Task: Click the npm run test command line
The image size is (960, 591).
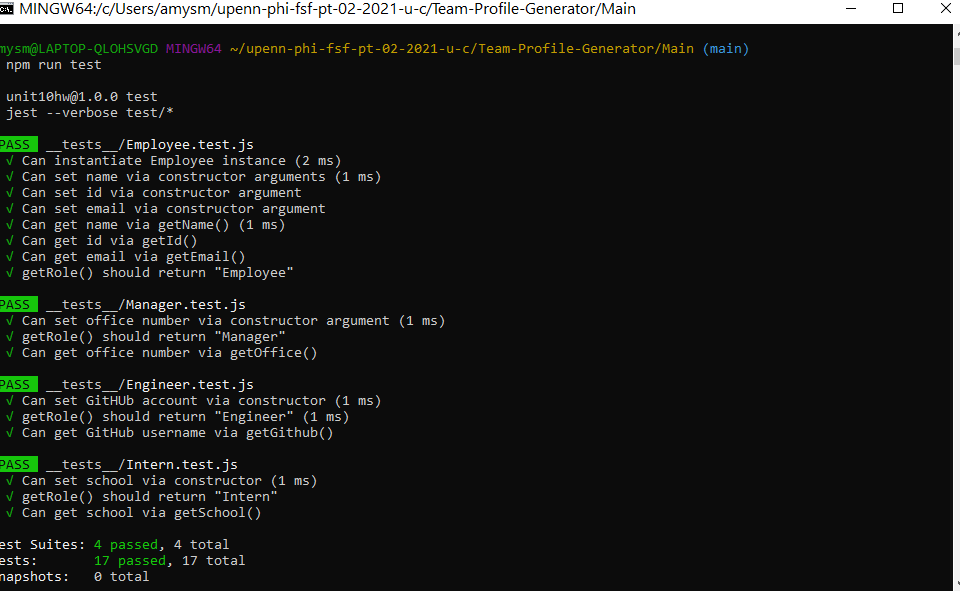Action: click(x=50, y=63)
